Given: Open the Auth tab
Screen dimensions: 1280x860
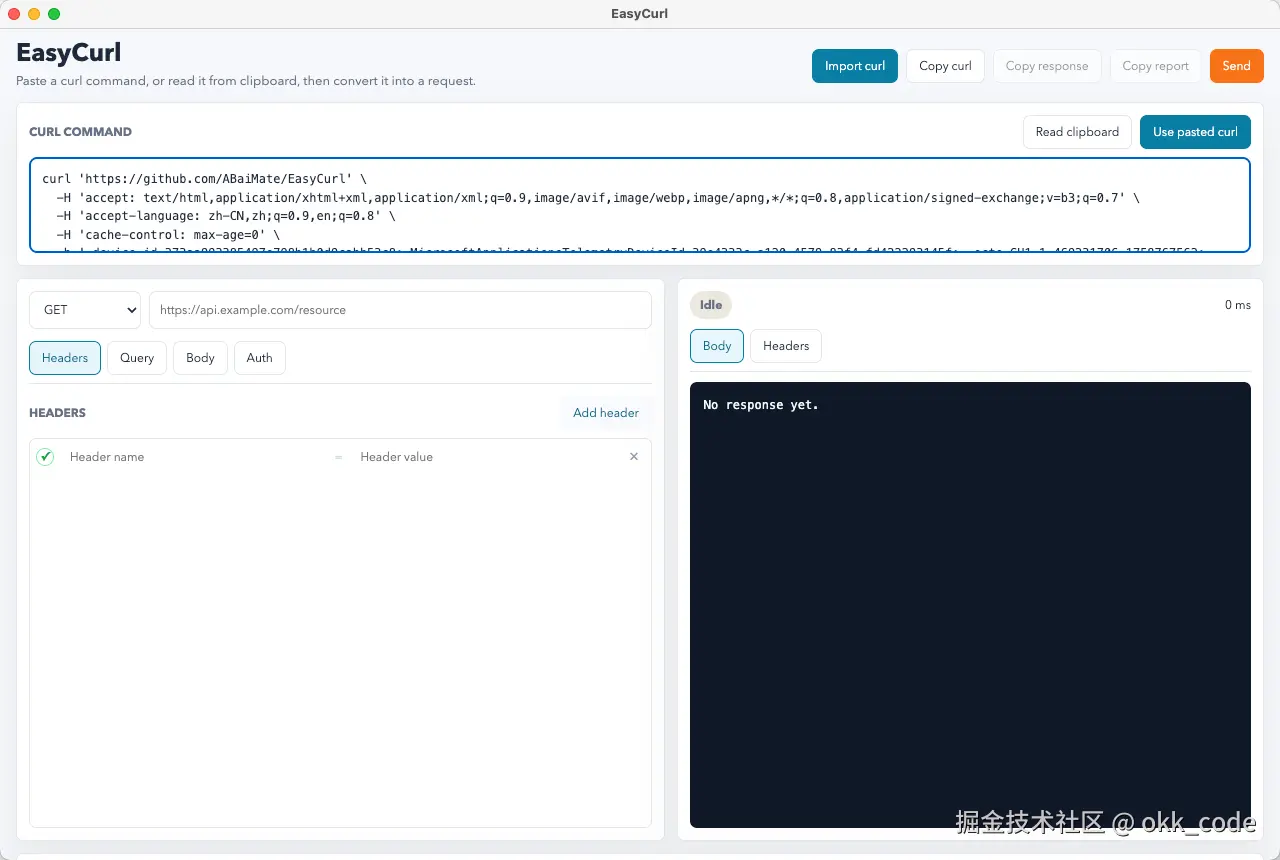Looking at the screenshot, I should click(259, 358).
